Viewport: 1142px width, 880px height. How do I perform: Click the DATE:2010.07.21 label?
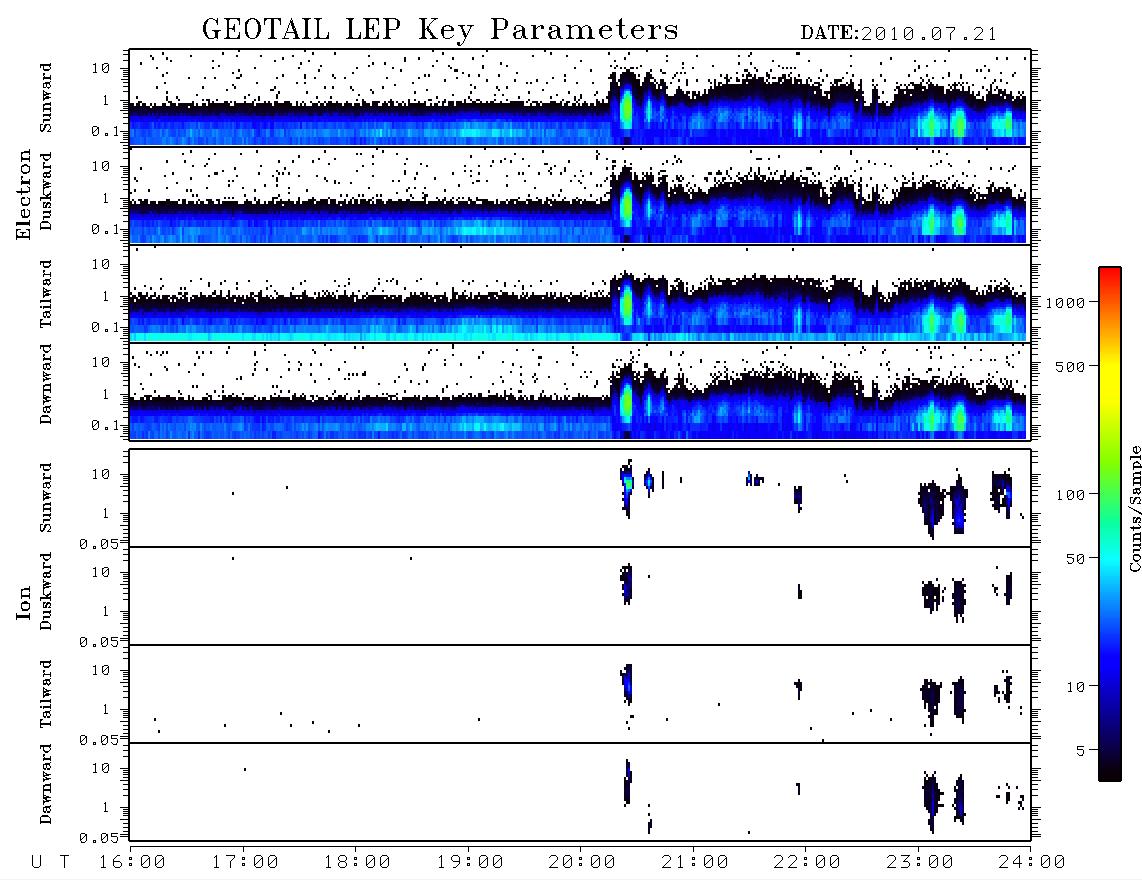[898, 34]
